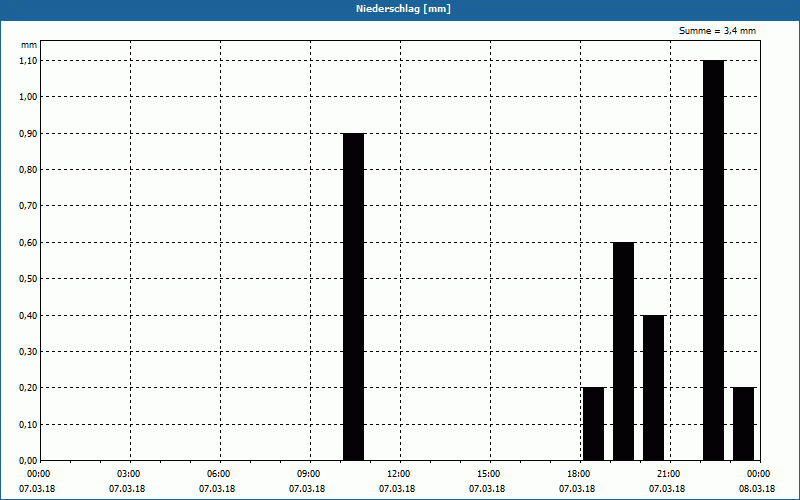This screenshot has height=500, width=800.
Task: Click the 00:00 time label for 08.03.18
Action: pos(759,474)
